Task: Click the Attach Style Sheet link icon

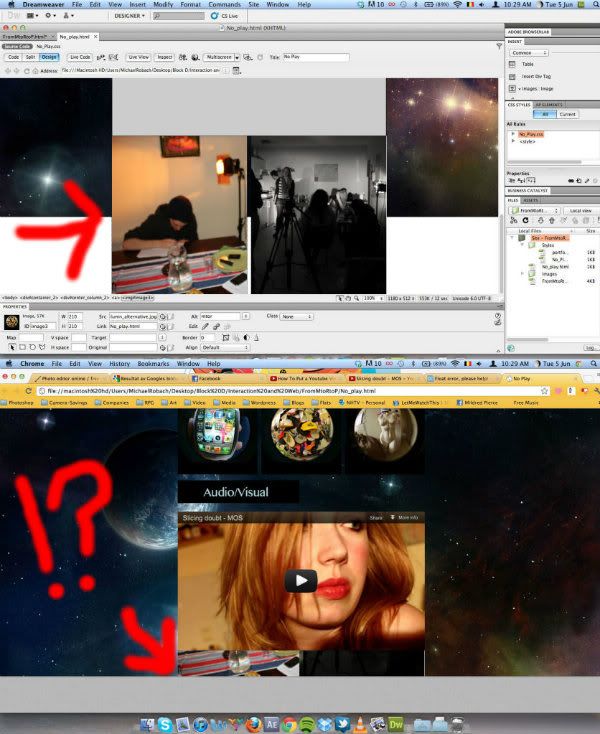Action: pos(572,181)
